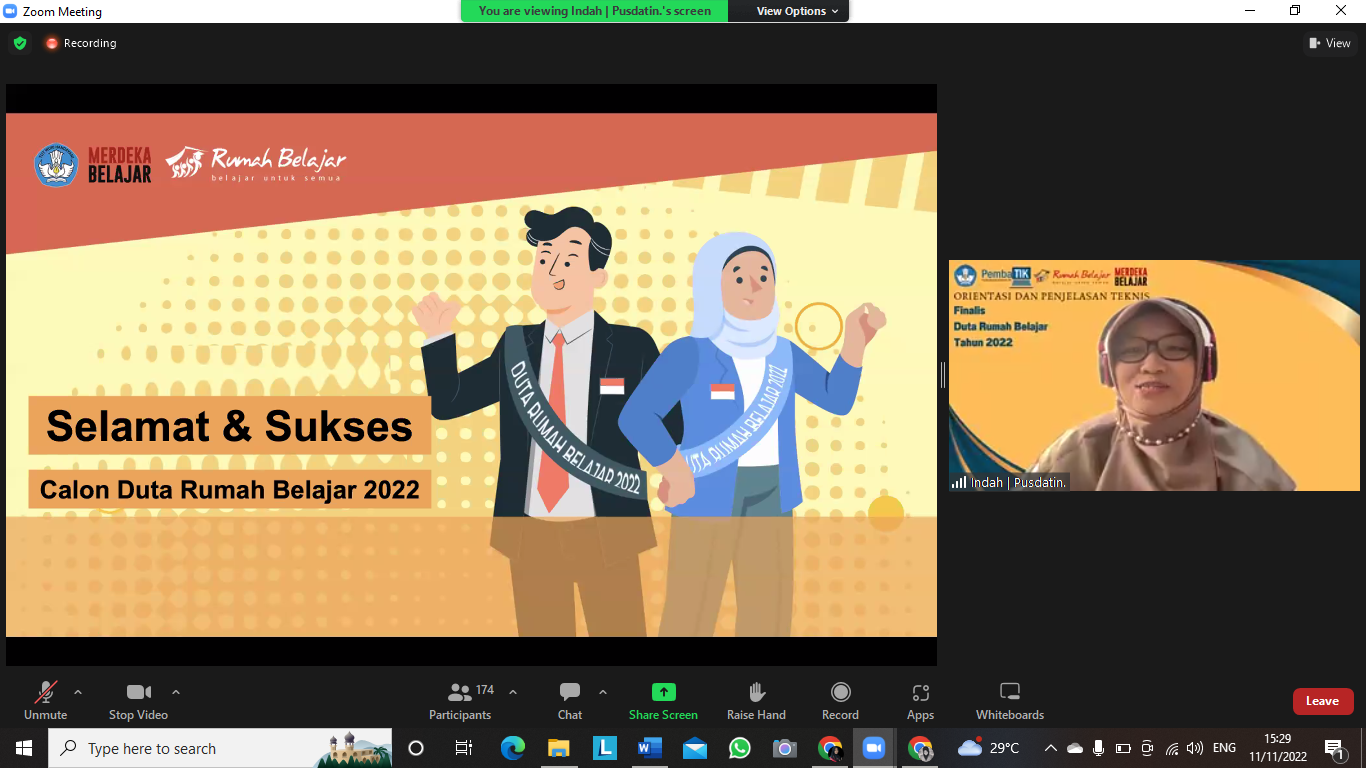
Task: Select Indah | Pusdatin. video thumbnail
Action: [x=1154, y=375]
